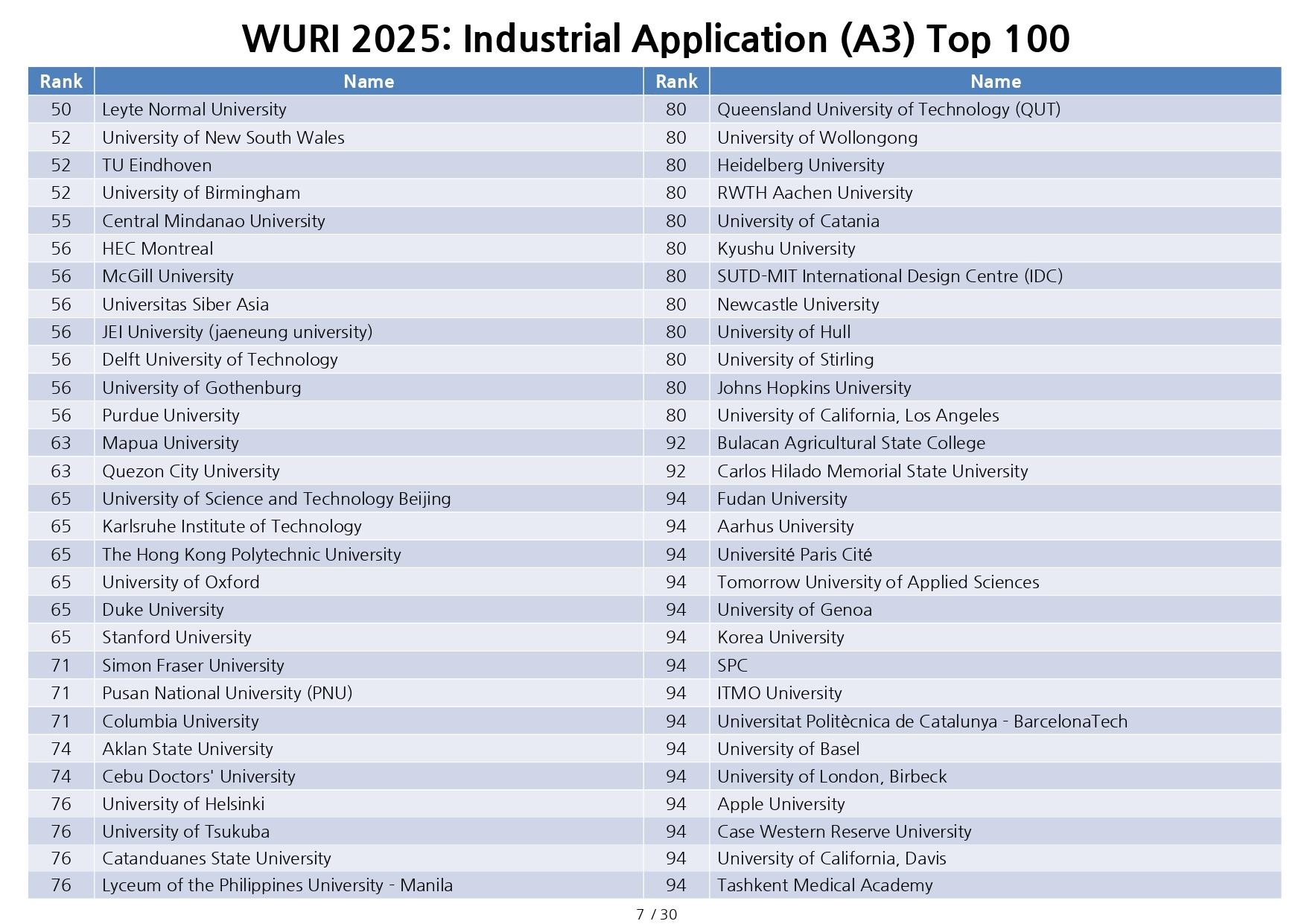The width and height of the screenshot is (1307, 924).
Task: Select 'Central Mindanao University'
Action: [x=213, y=221]
